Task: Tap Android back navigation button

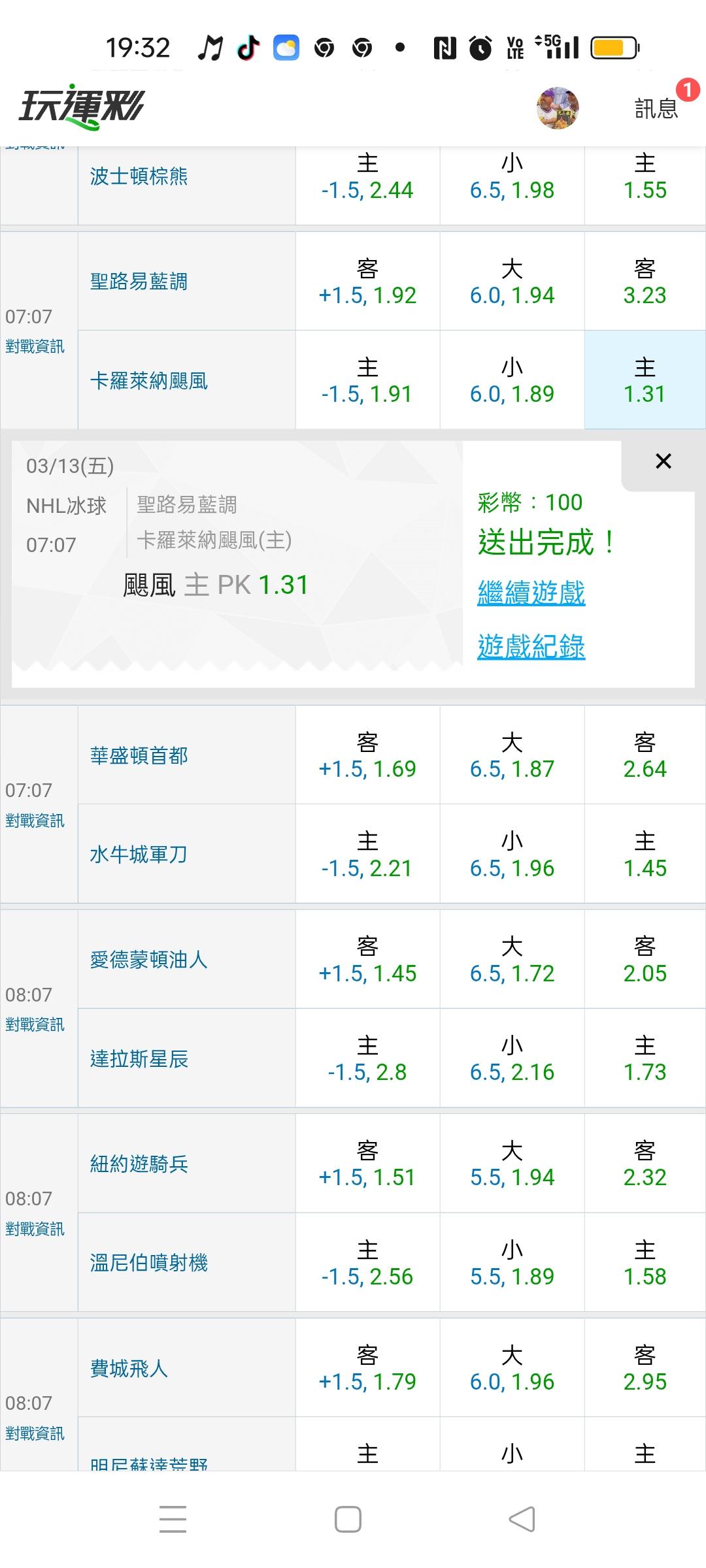Action: pos(522,1519)
